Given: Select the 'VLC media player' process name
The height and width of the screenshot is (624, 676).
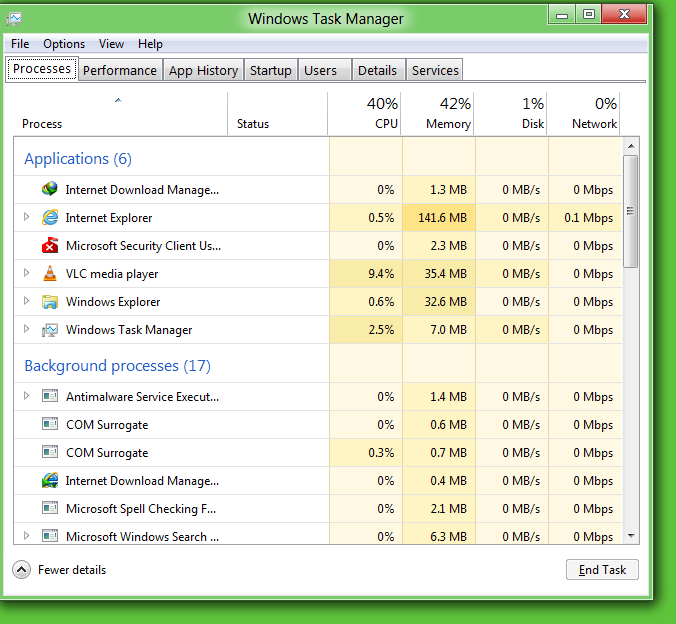Looking at the screenshot, I should tap(112, 274).
